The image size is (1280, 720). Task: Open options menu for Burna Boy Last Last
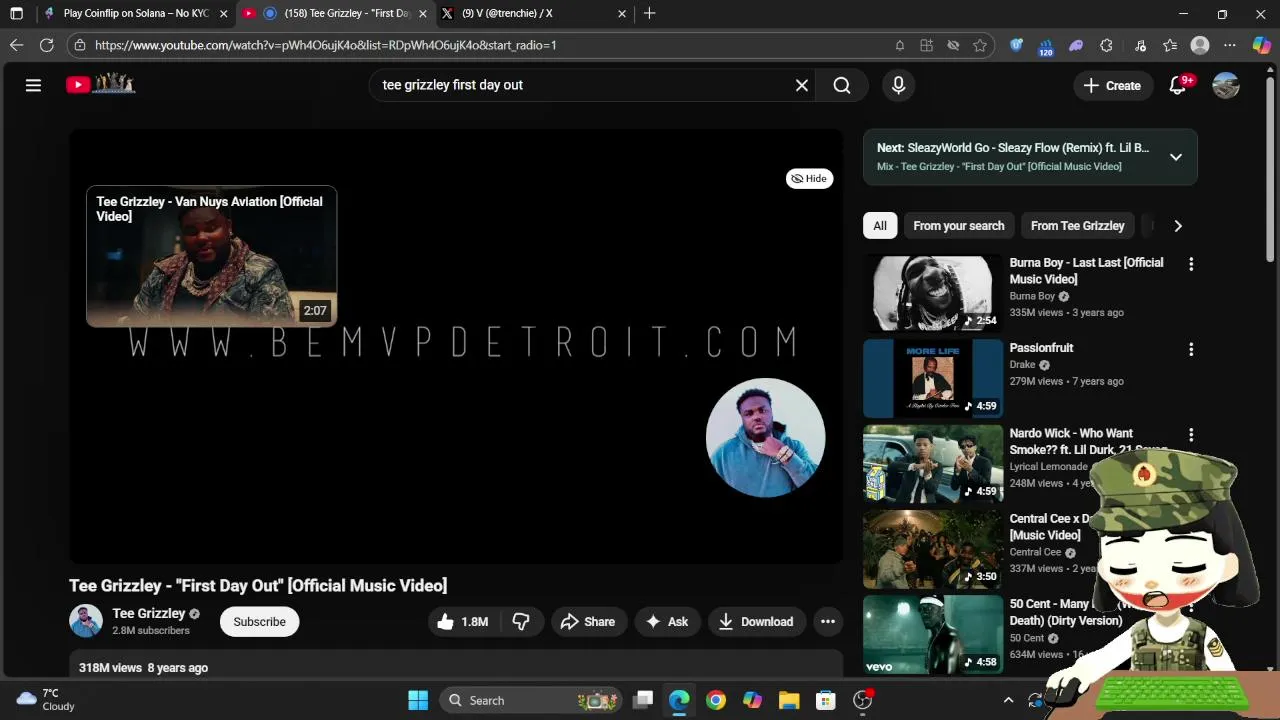(x=1191, y=264)
